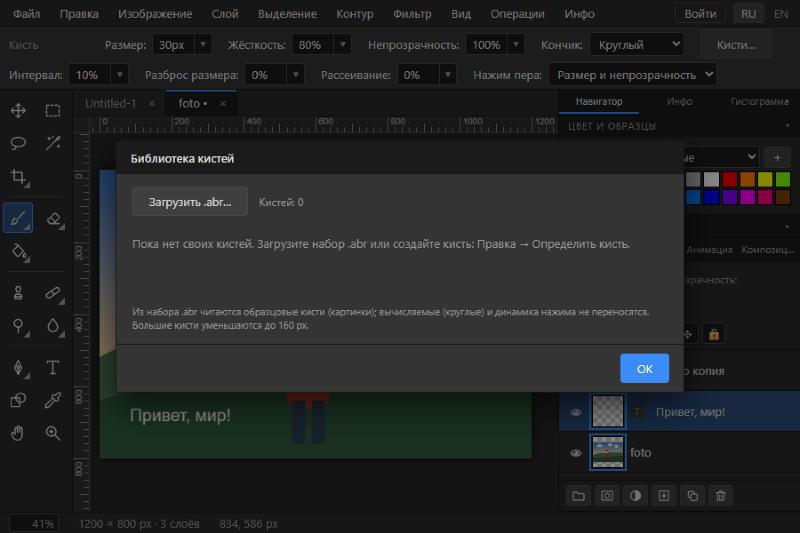The image size is (800, 533).
Task: Select the Eyedropper tool
Action: pyautogui.click(x=53, y=400)
